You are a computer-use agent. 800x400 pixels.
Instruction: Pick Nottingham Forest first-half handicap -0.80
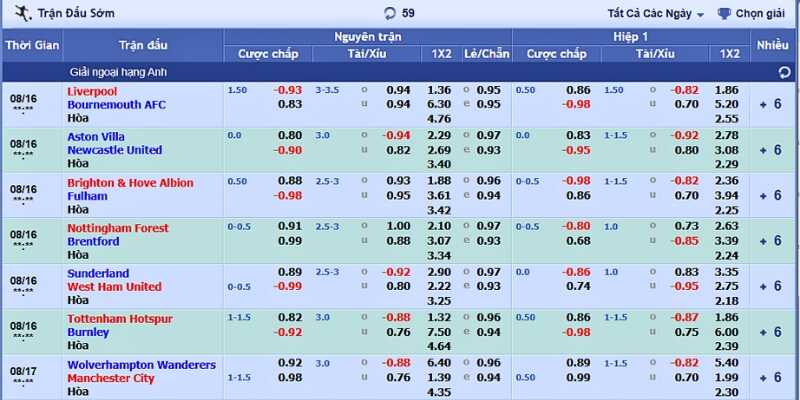pyautogui.click(x=577, y=226)
